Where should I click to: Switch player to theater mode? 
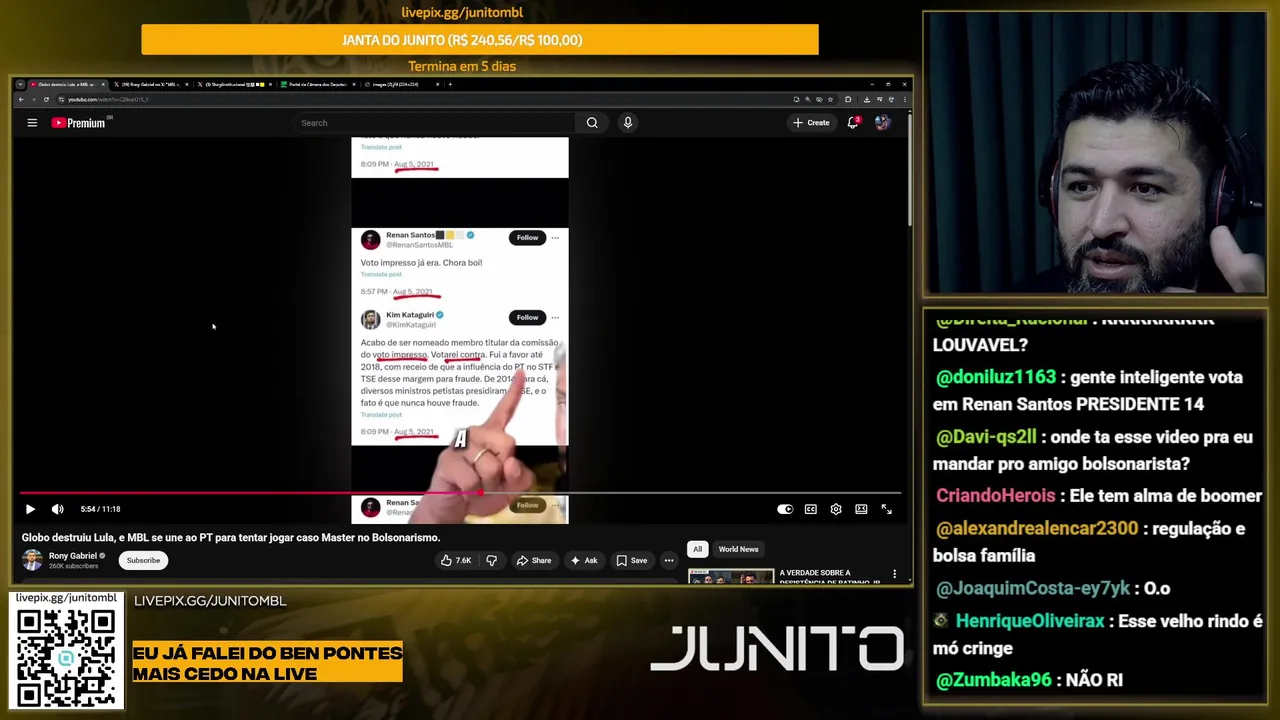[x=861, y=509]
